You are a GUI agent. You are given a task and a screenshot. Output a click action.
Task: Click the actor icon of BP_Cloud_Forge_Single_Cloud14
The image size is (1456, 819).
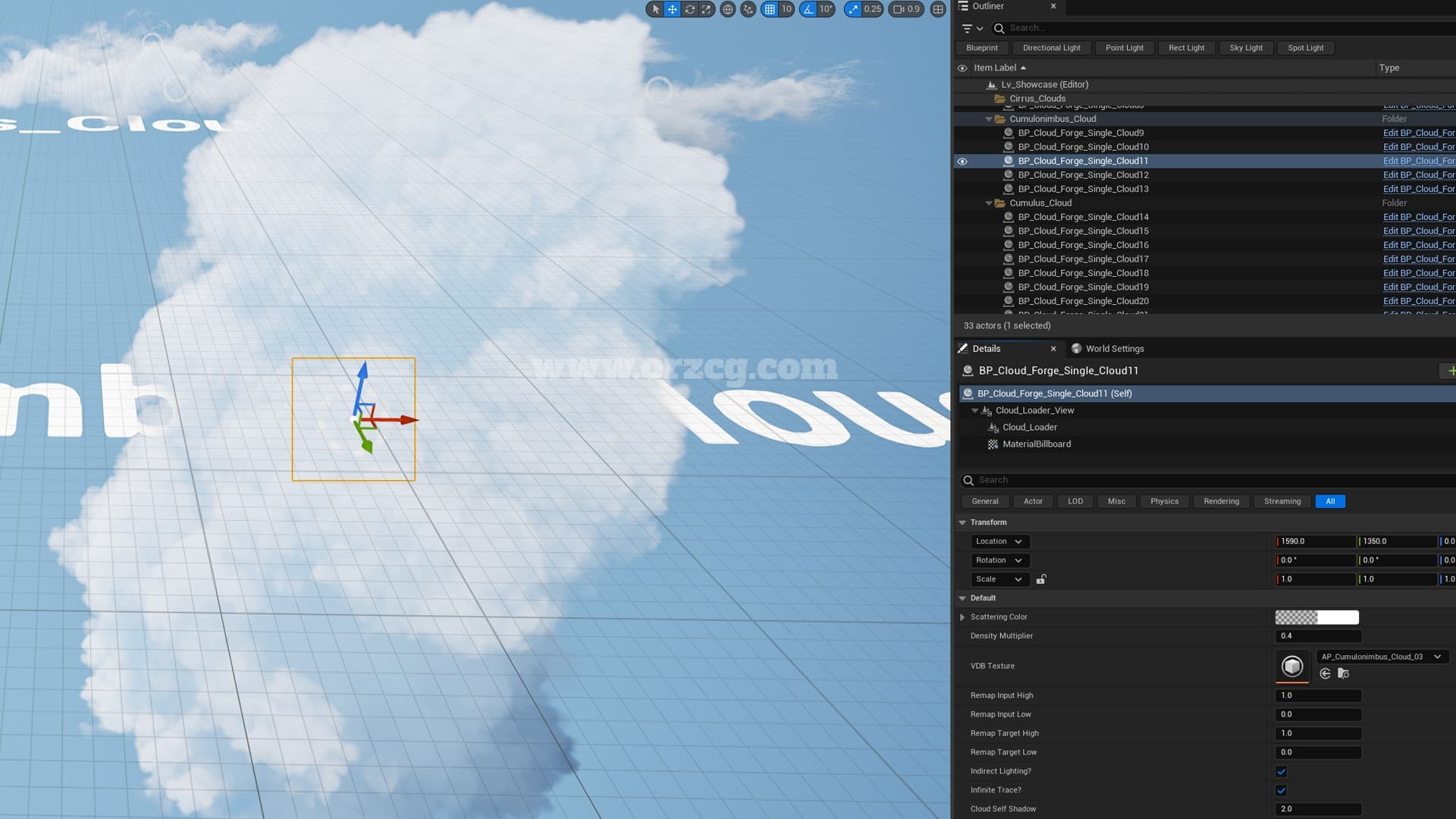tap(1009, 217)
